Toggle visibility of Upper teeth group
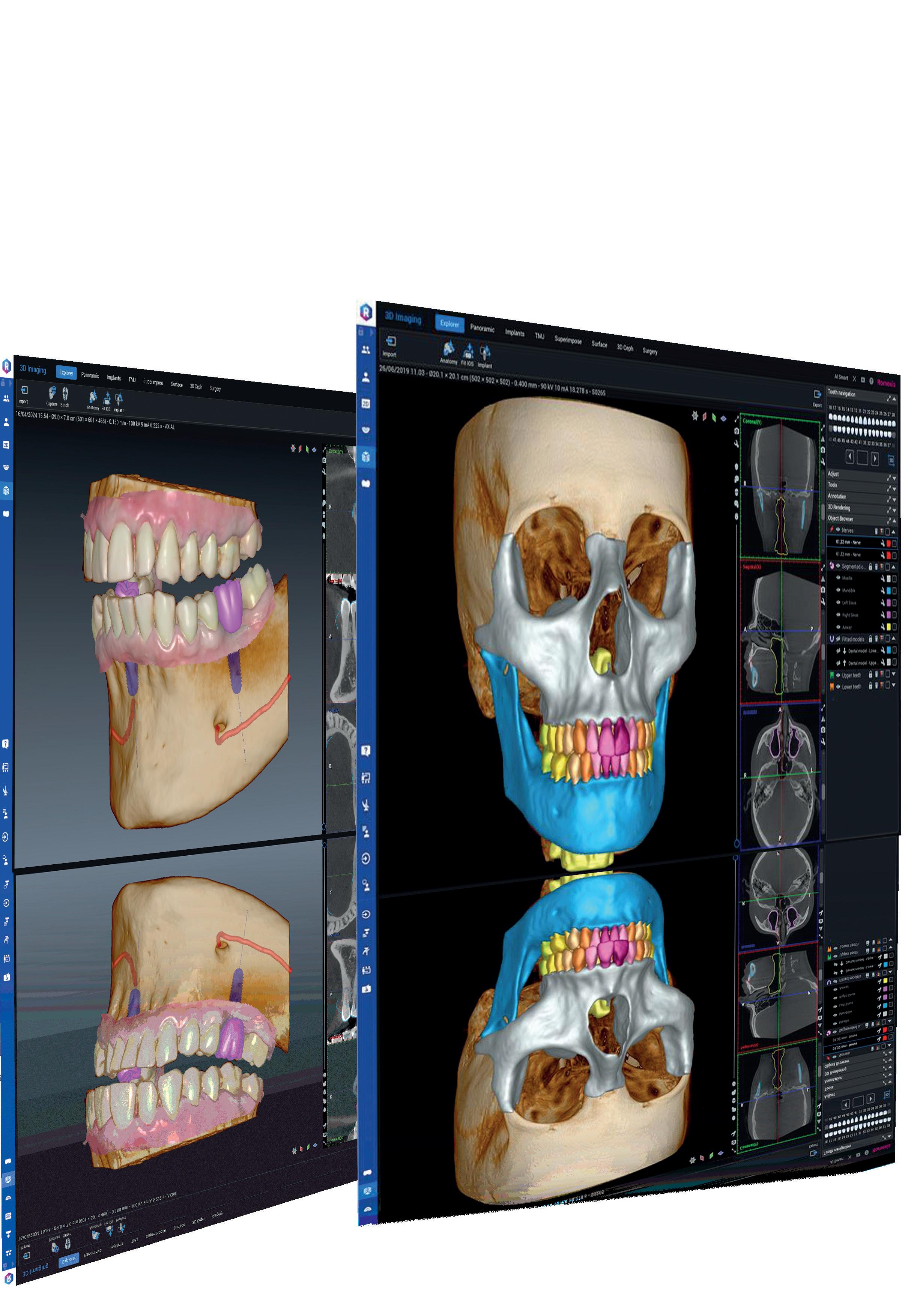The width and height of the screenshot is (917, 1316). [838, 675]
